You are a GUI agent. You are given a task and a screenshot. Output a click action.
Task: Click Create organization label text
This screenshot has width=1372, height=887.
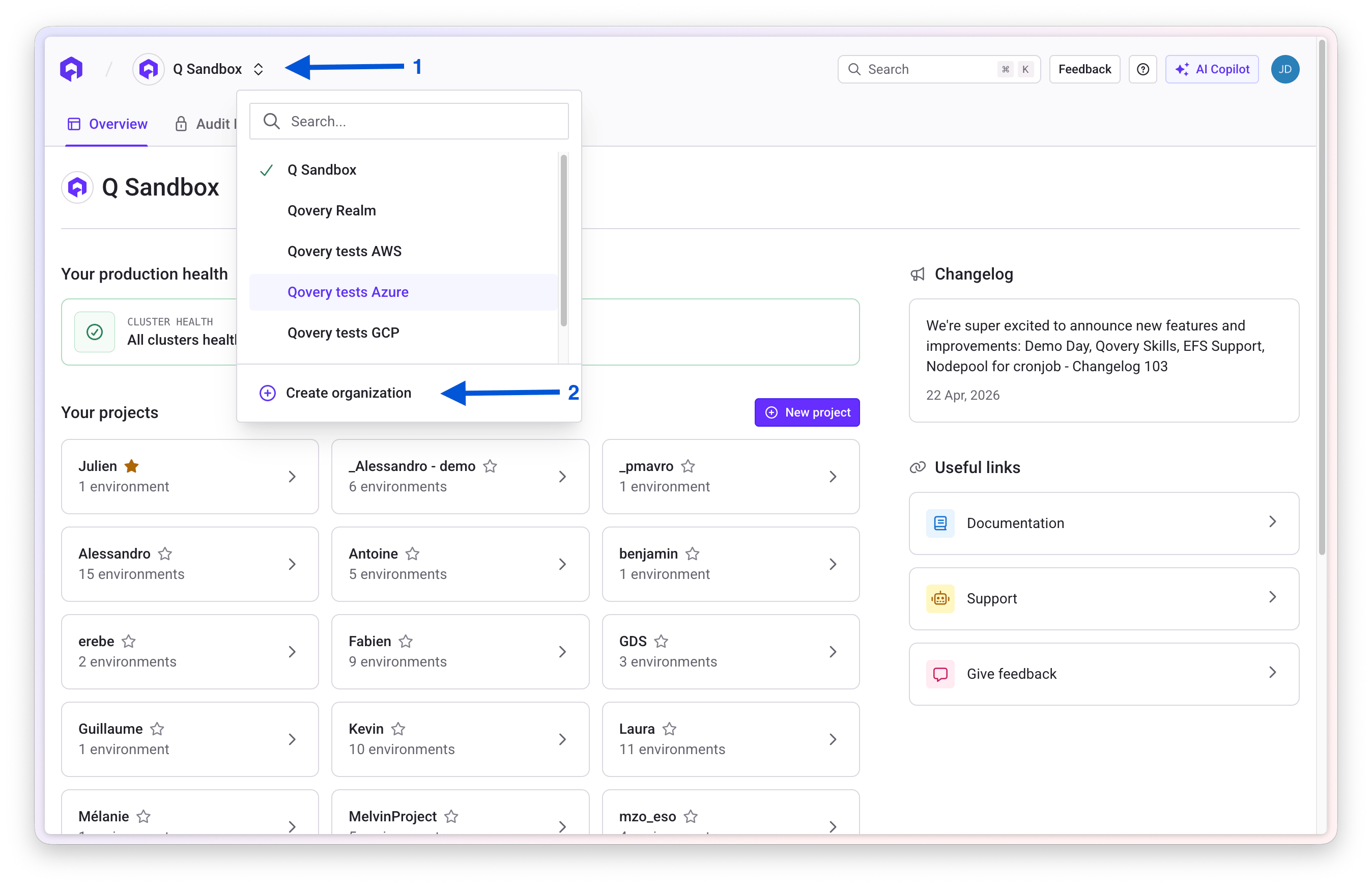[349, 393]
